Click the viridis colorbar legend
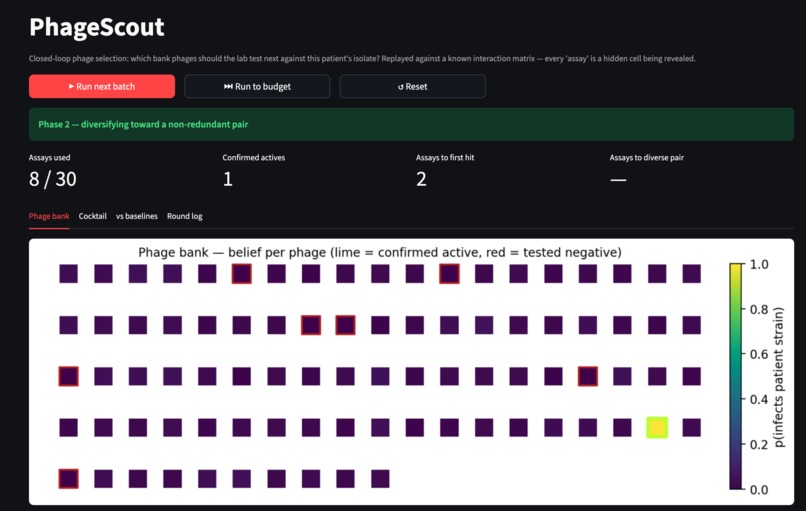Image resolution: width=806 pixels, height=511 pixels. (x=736, y=376)
